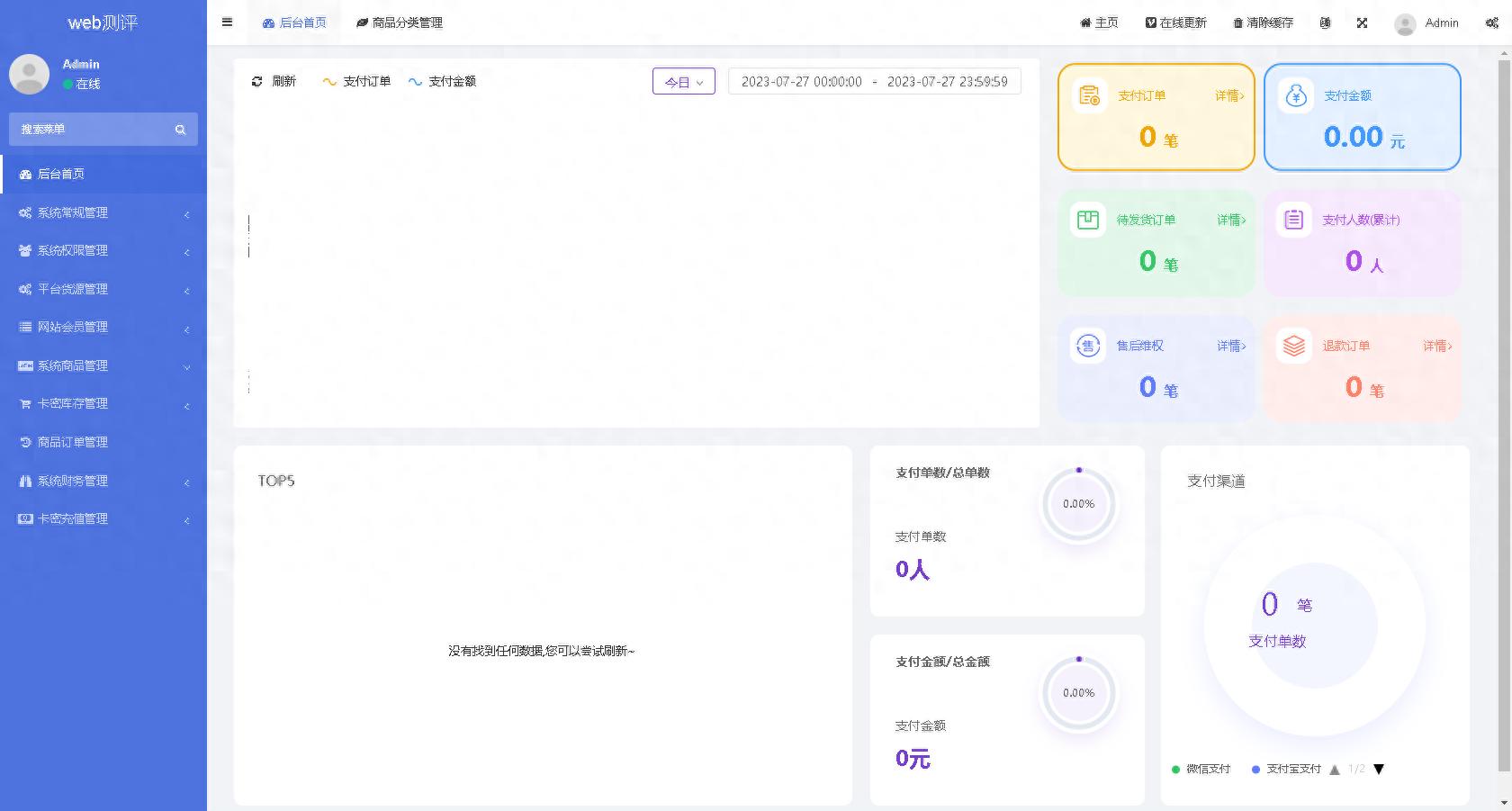
Task: Open 详情 on the 待发货订单 card
Action: tap(1231, 220)
